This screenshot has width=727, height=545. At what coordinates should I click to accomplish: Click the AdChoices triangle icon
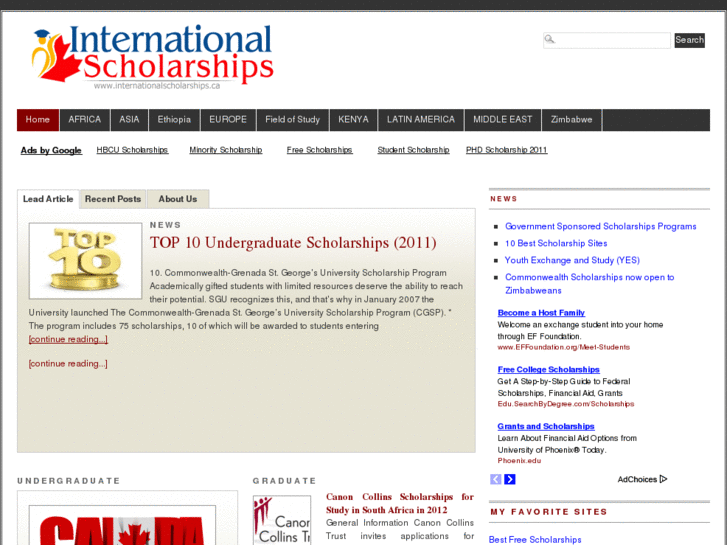(663, 479)
